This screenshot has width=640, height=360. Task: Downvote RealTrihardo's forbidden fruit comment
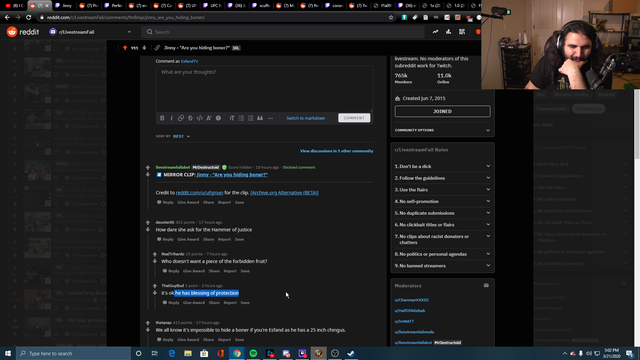155,261
